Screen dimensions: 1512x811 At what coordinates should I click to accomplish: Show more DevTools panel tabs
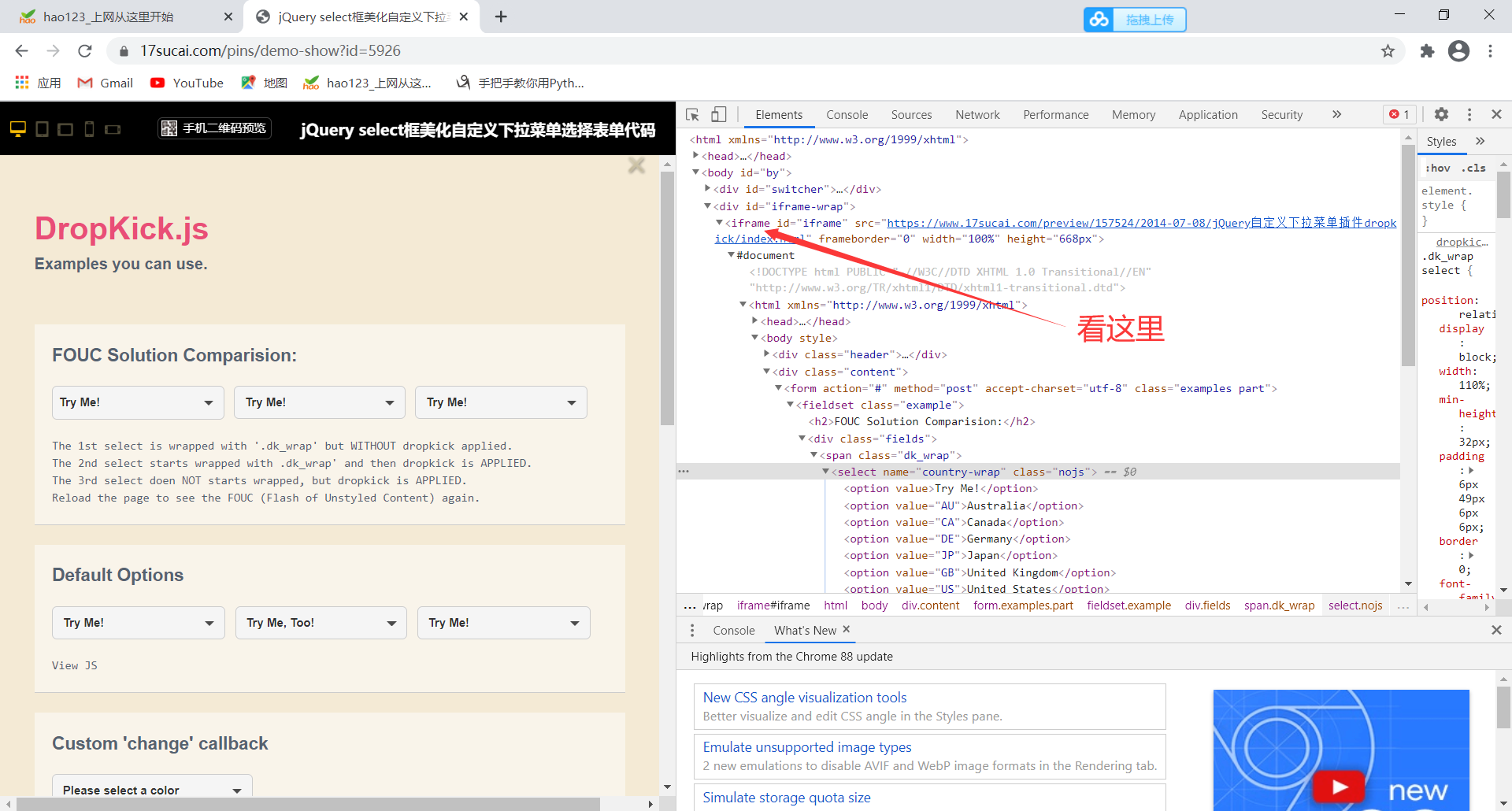1336,114
